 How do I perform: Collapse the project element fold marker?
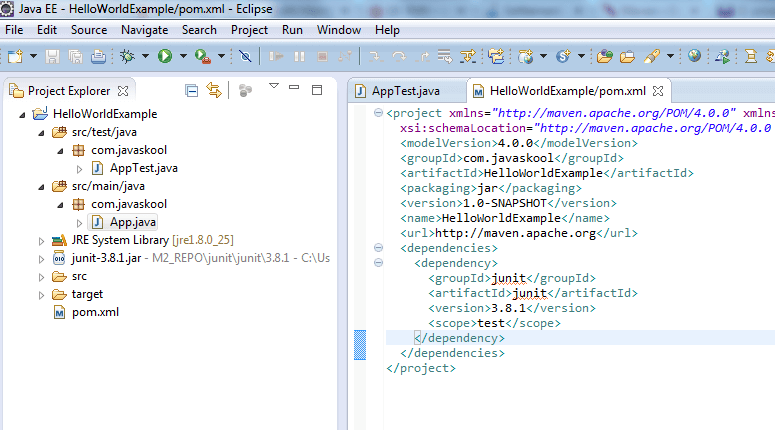377,113
